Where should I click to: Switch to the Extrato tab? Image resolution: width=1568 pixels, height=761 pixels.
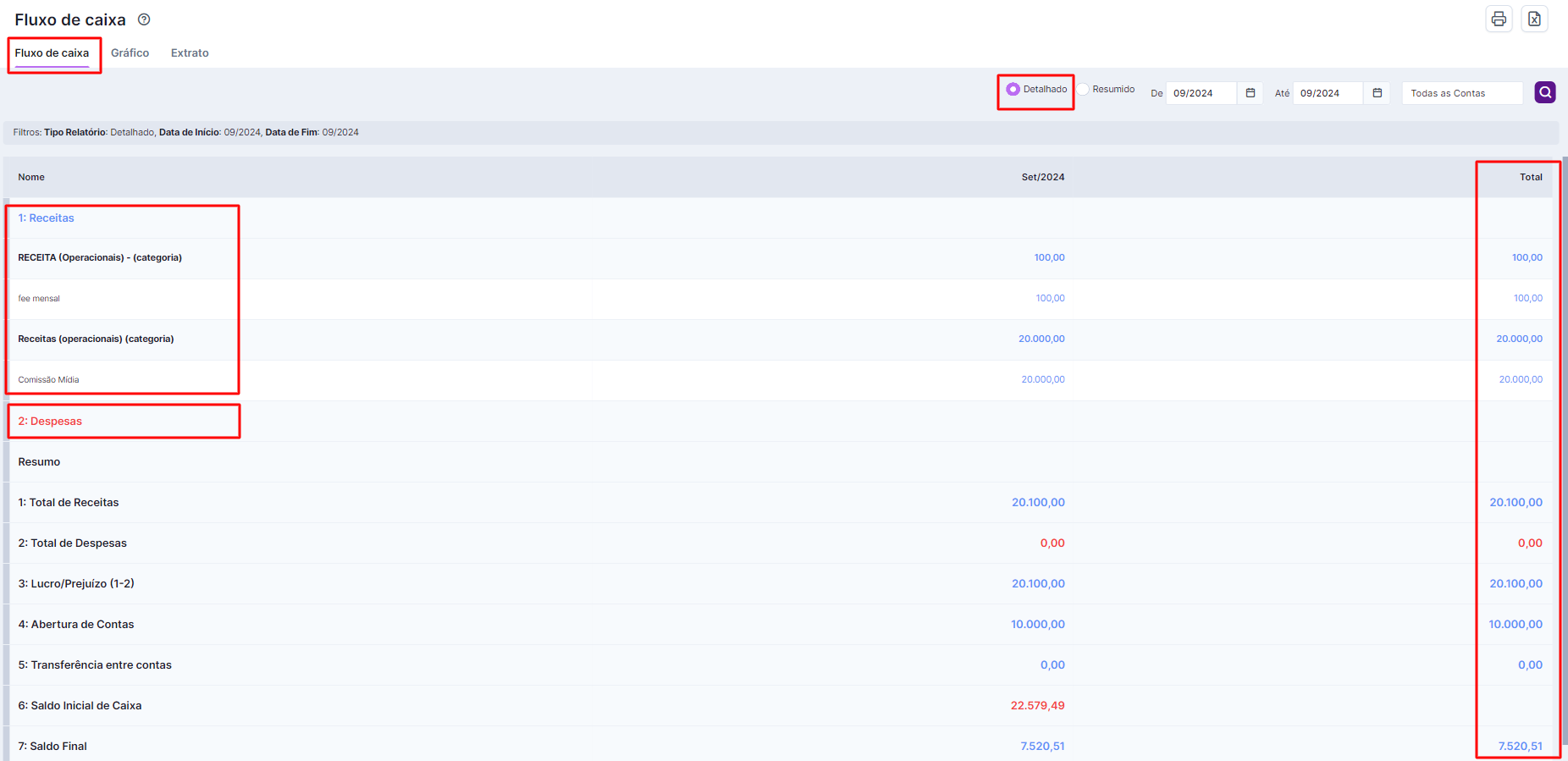(x=190, y=53)
